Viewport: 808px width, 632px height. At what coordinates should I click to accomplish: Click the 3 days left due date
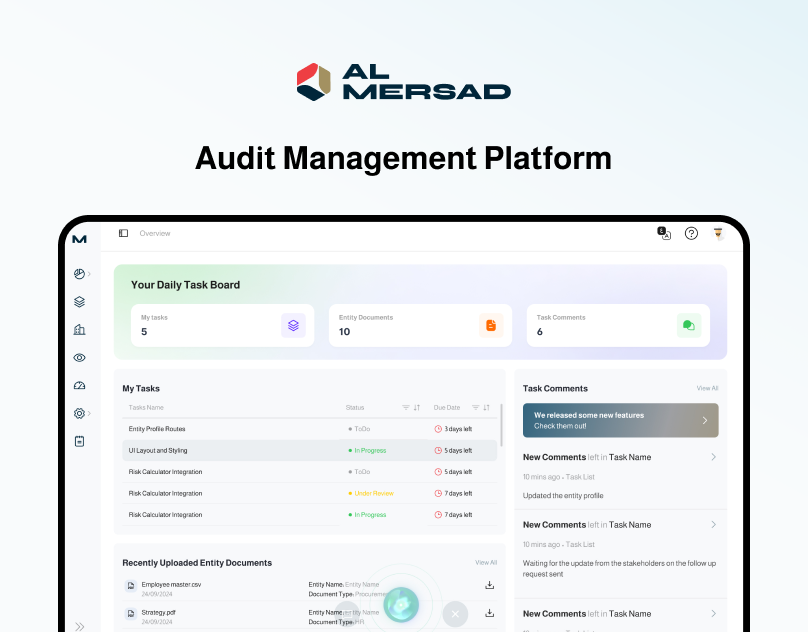[x=458, y=429]
